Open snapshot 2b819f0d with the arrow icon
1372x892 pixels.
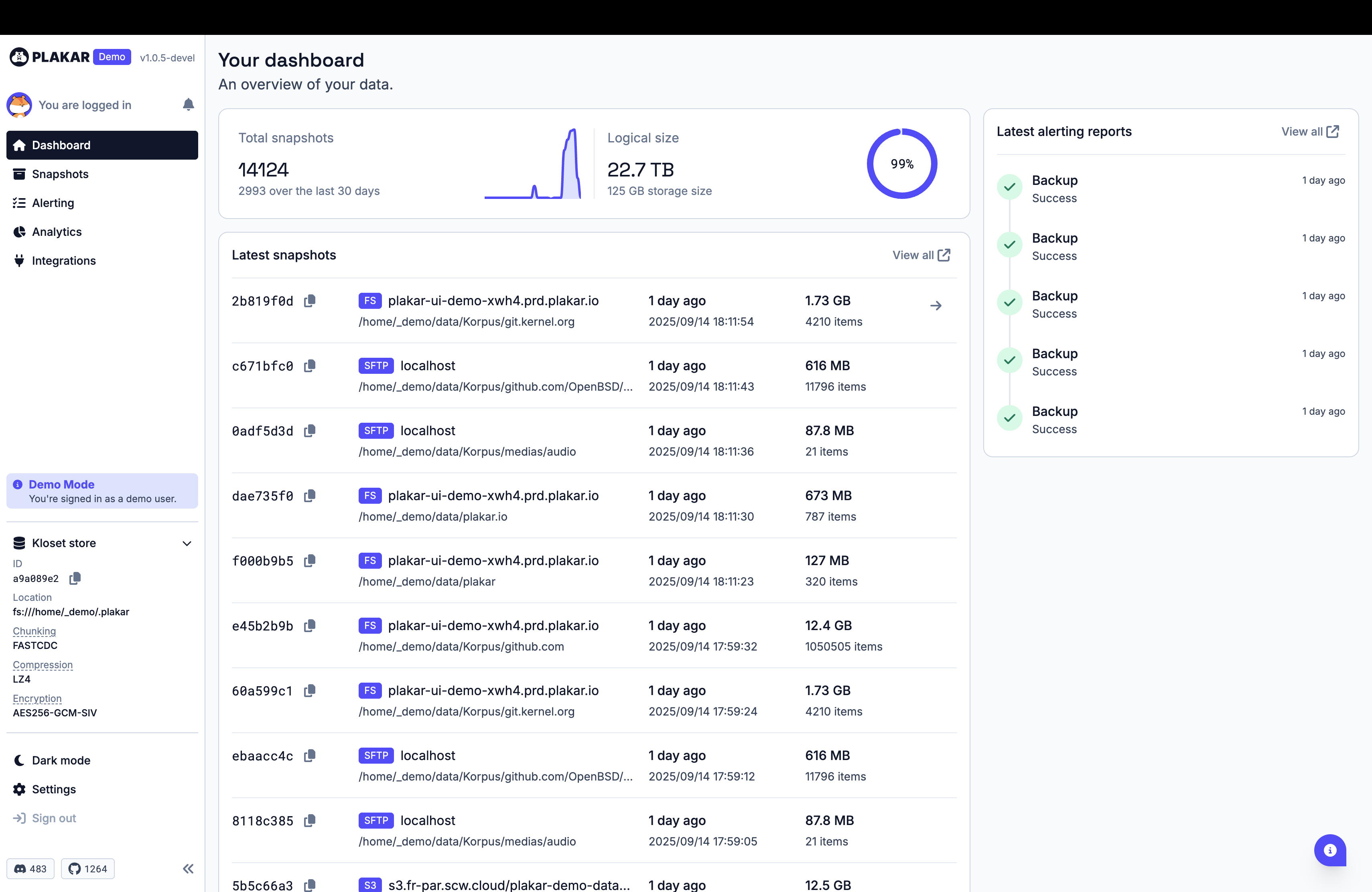tap(936, 305)
